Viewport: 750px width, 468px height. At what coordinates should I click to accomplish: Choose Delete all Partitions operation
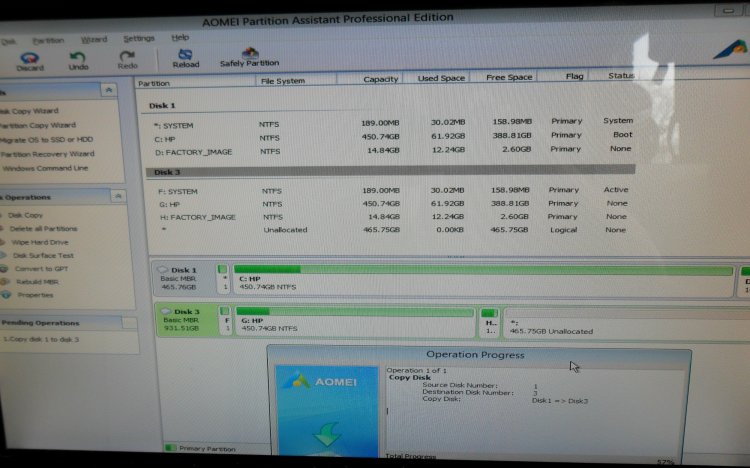click(x=43, y=229)
